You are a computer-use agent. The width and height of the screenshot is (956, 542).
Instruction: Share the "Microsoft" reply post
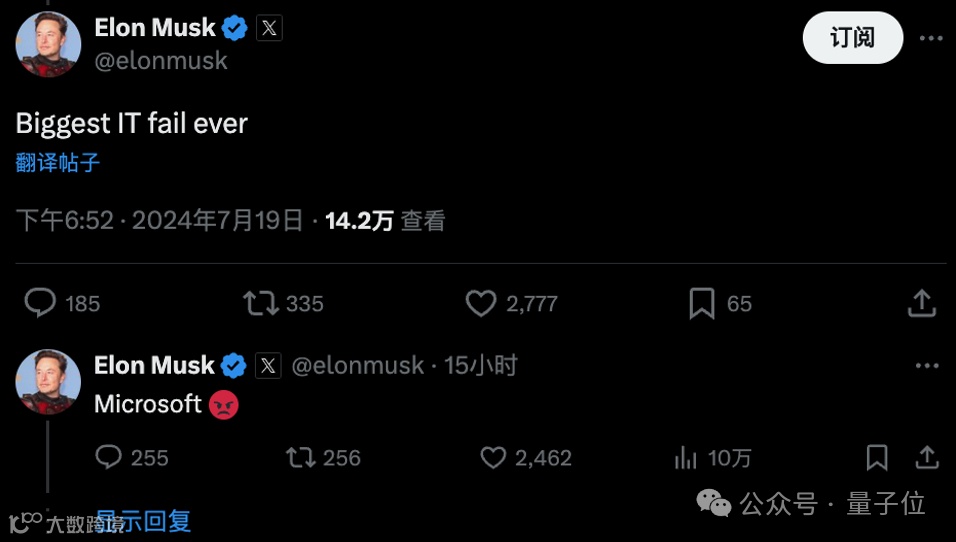[x=927, y=457]
